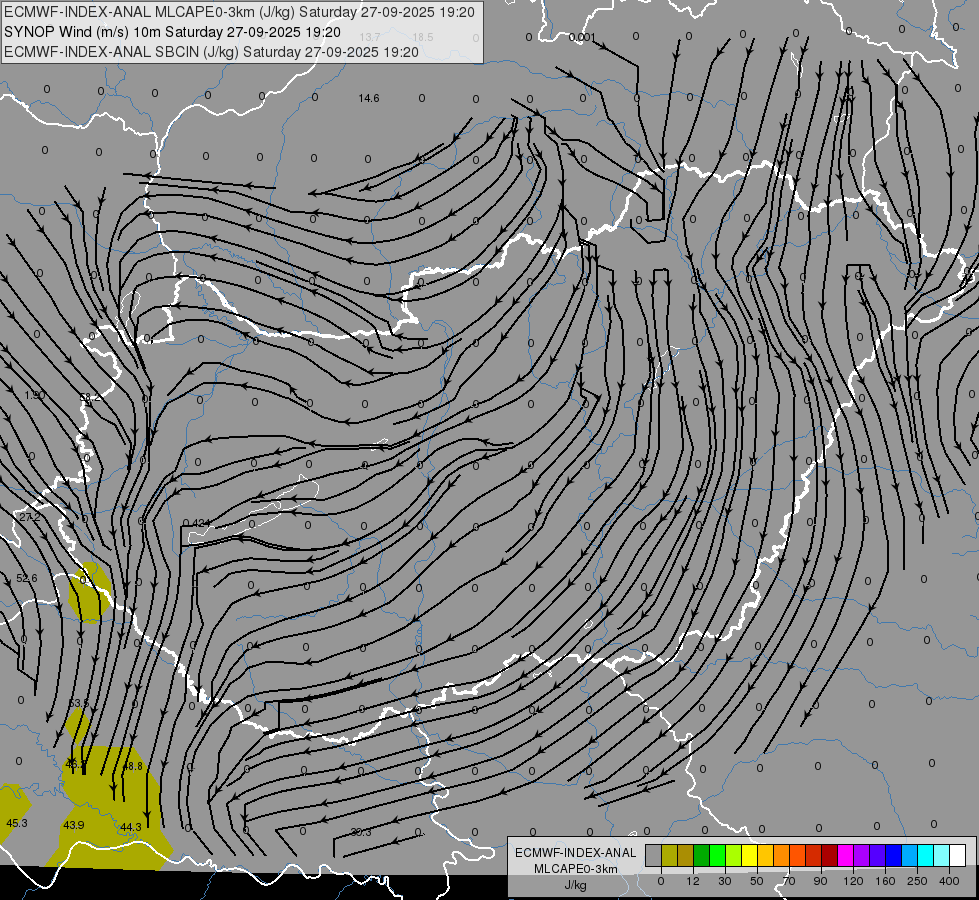This screenshot has width=979, height=900.
Task: Click the cyan legend swatch
Action: point(925,855)
